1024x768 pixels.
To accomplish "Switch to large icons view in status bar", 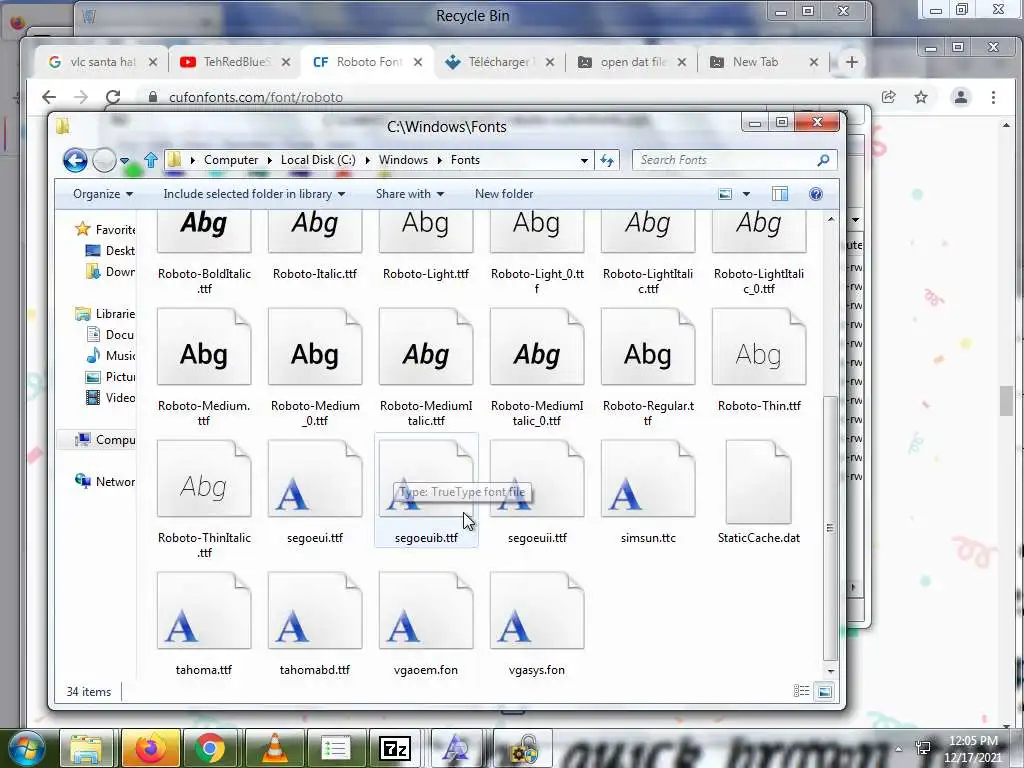I will coord(825,691).
